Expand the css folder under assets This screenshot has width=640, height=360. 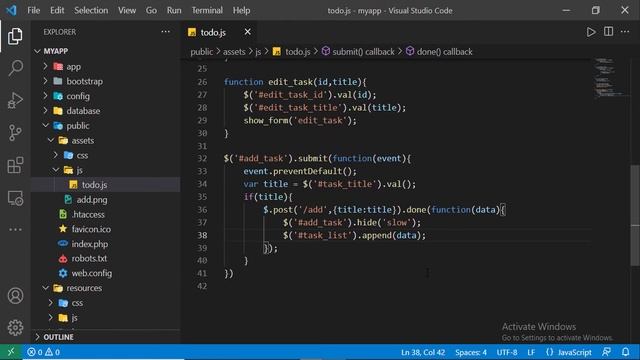(x=56, y=155)
